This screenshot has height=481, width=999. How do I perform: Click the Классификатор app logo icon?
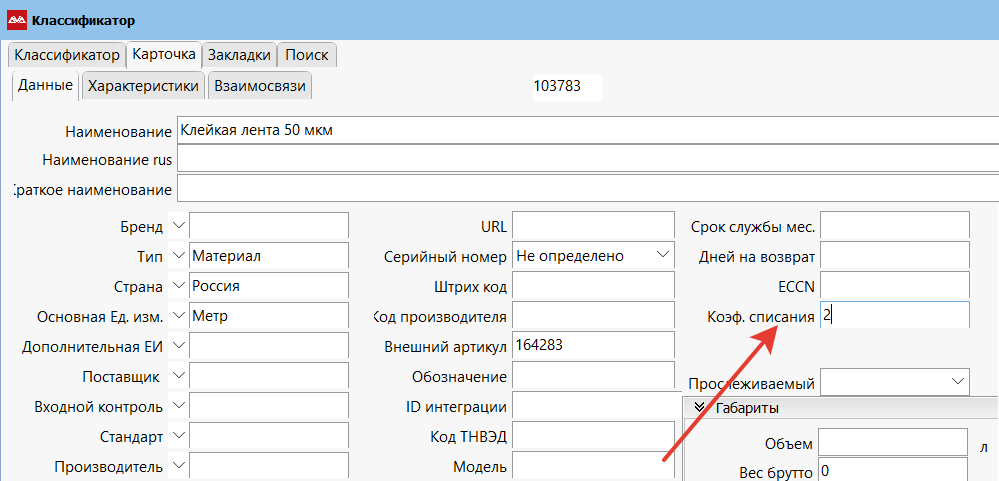[x=17, y=20]
